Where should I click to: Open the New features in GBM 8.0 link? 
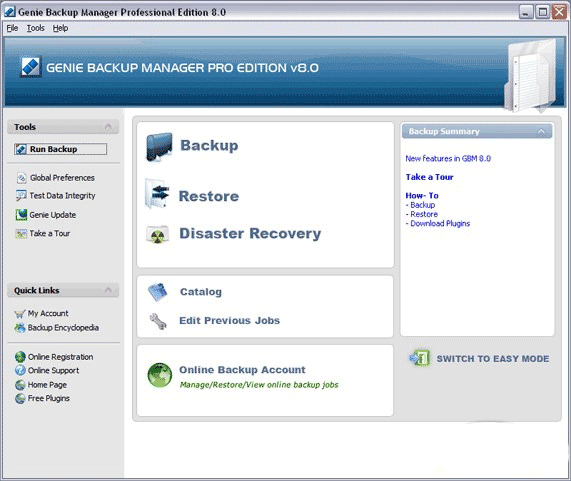[x=448, y=158]
